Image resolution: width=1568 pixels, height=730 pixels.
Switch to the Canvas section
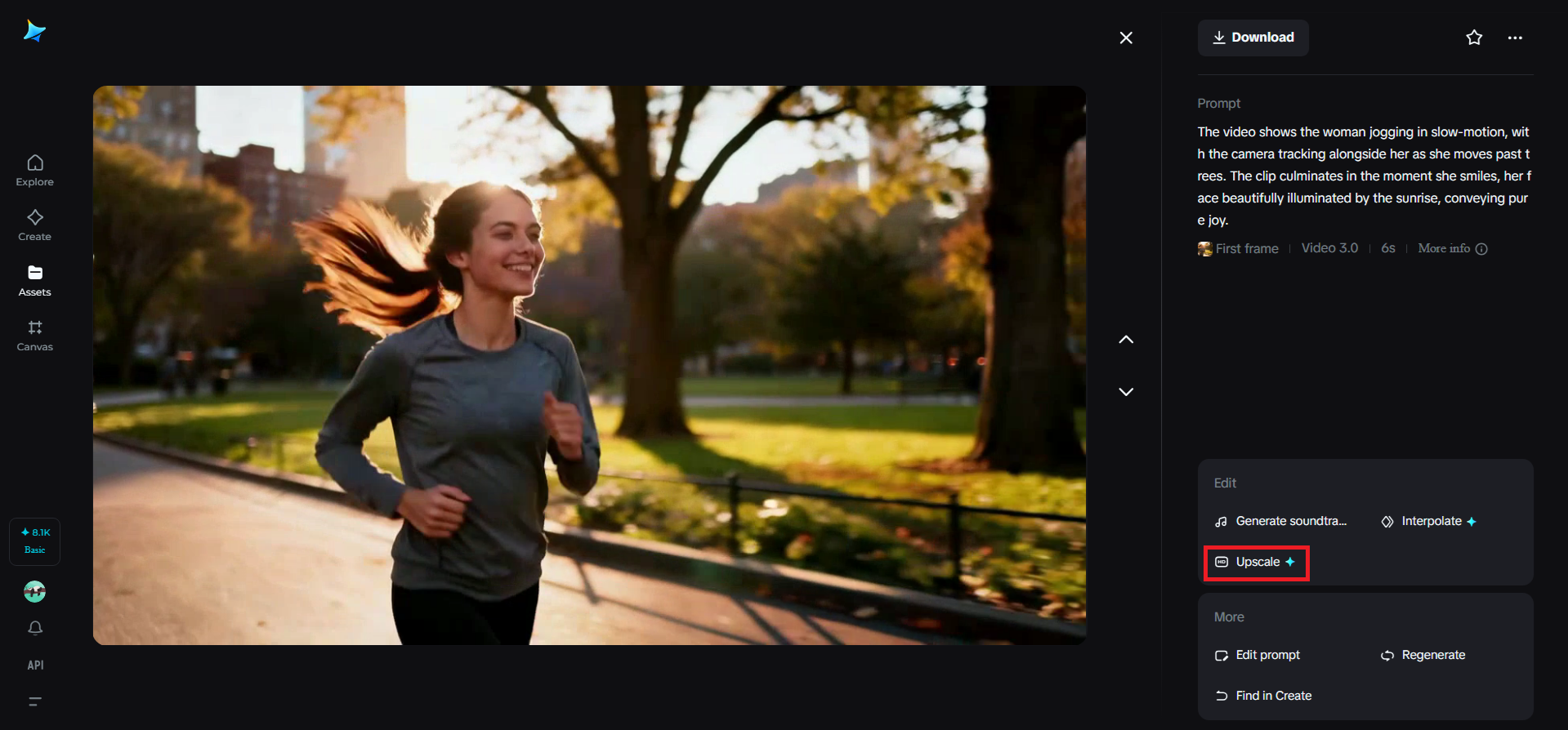34,336
